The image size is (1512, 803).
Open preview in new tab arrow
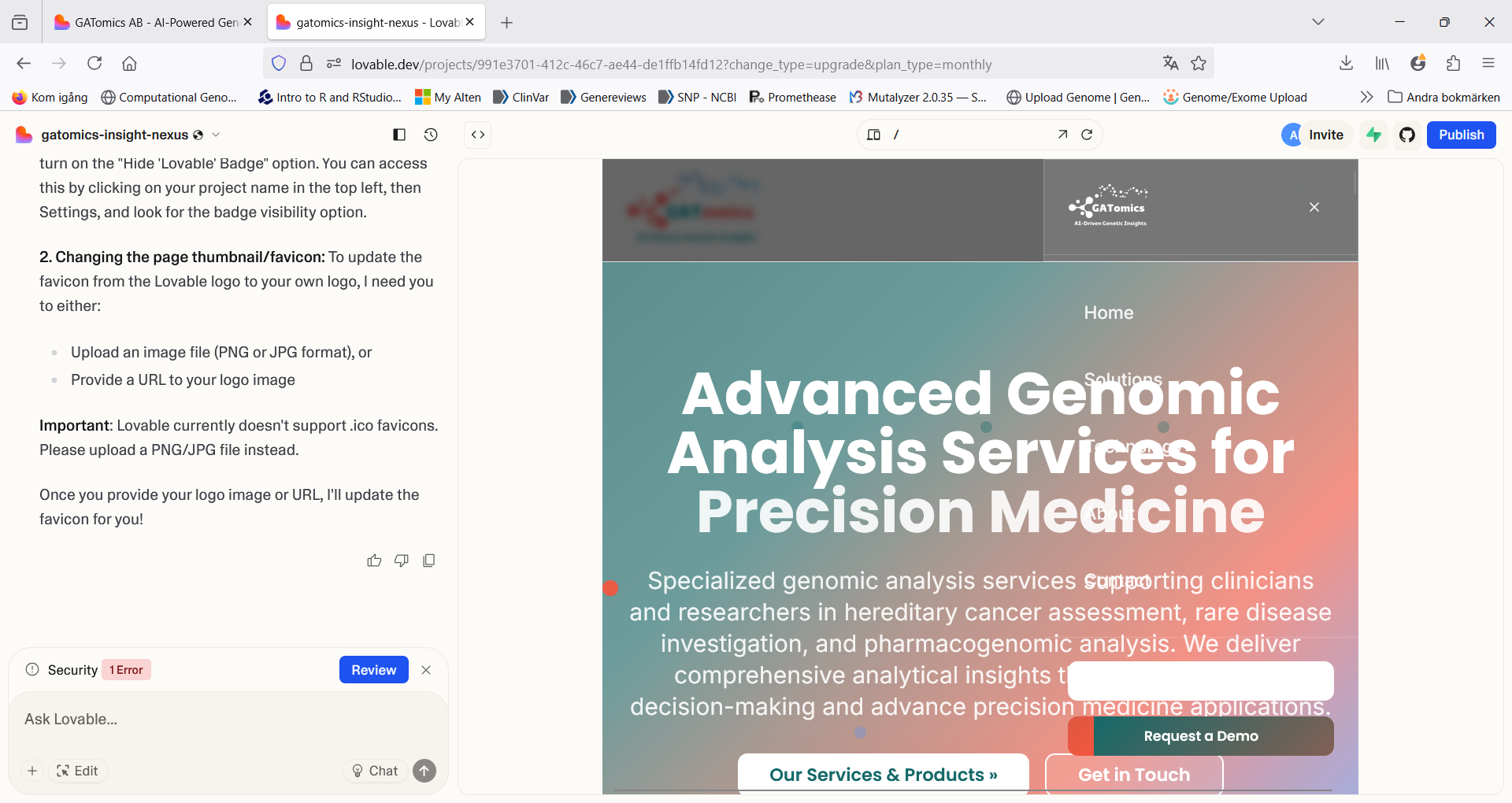(1062, 135)
